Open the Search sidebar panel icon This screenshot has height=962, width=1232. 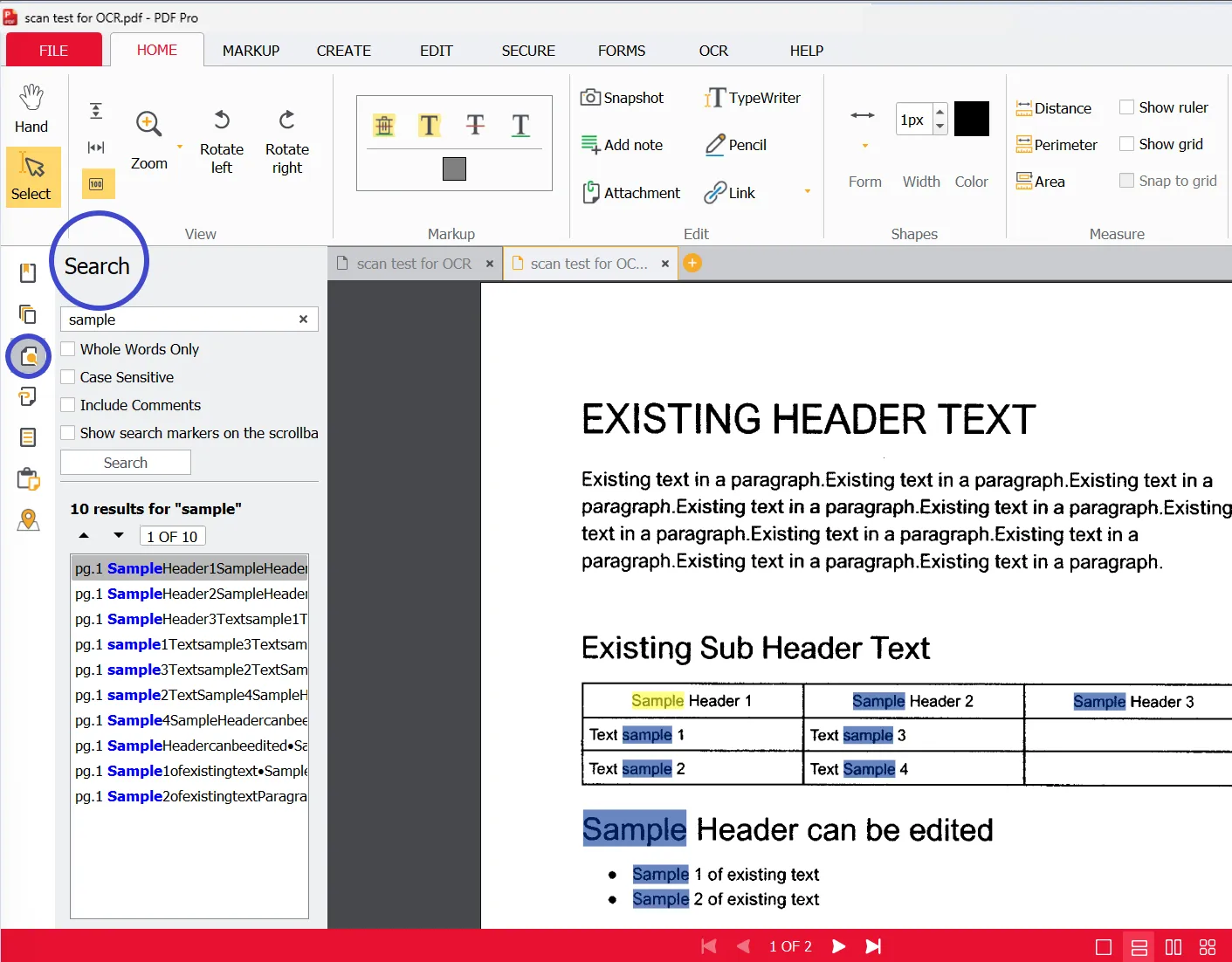pyautogui.click(x=29, y=356)
